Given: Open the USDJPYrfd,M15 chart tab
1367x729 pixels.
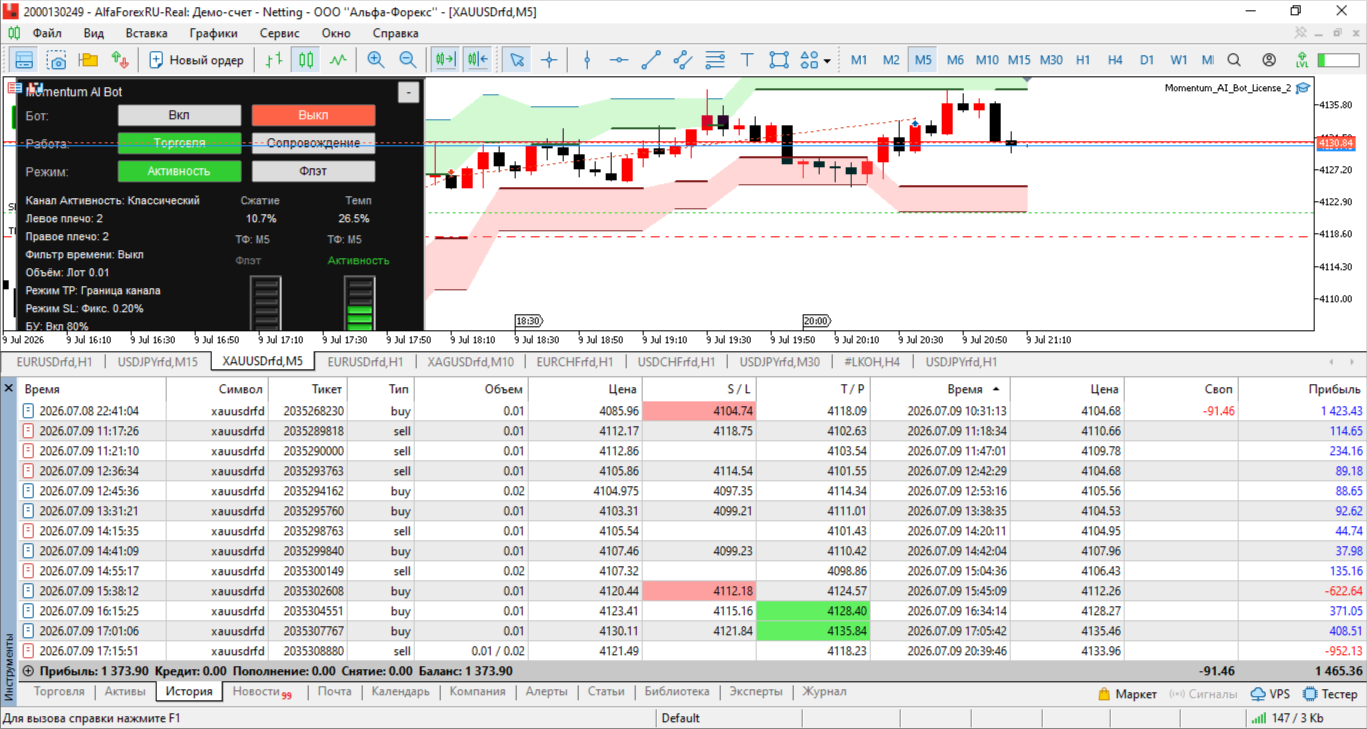Looking at the screenshot, I should [x=157, y=362].
